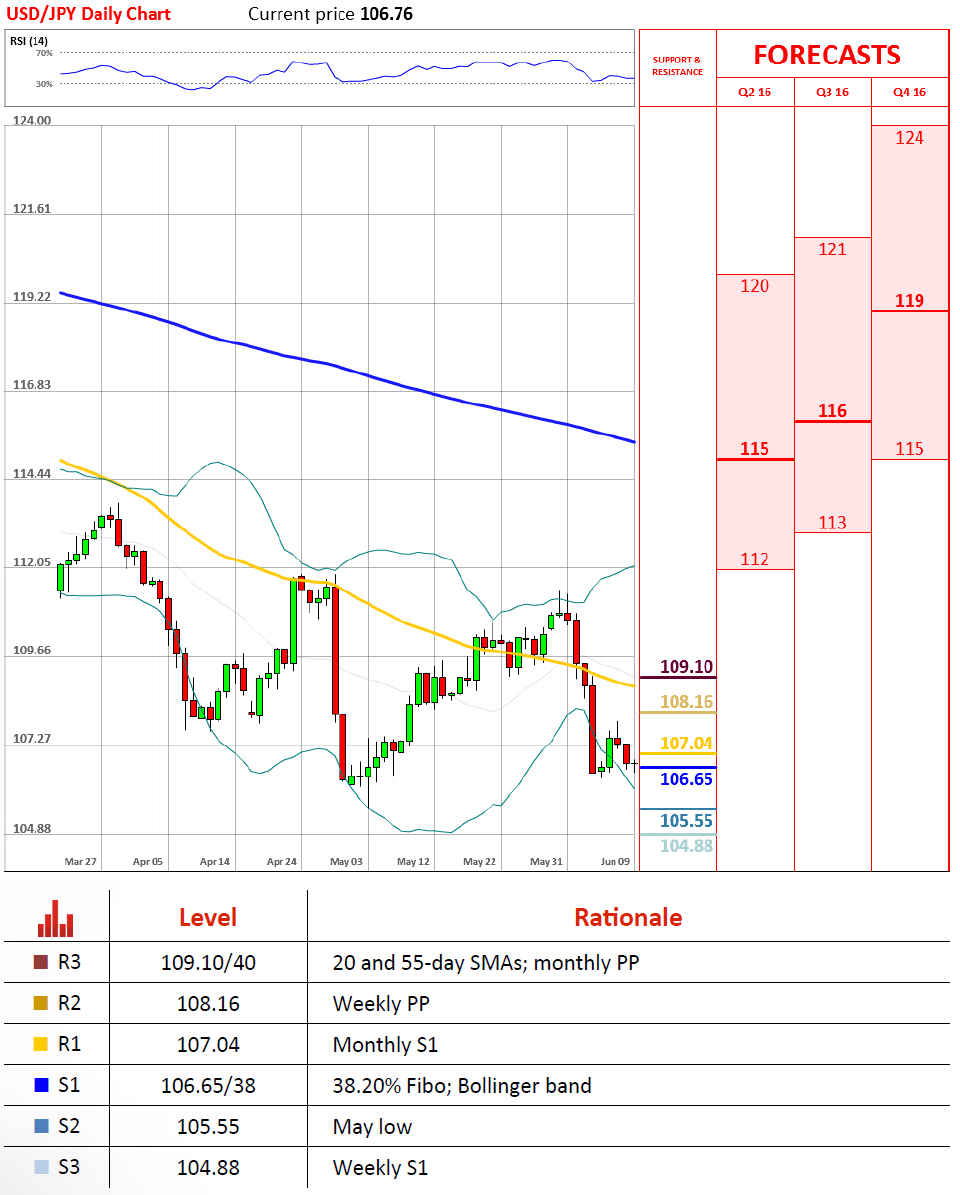The width and height of the screenshot is (960, 1195).
Task: Click the 121 upper forecast in Q3 16
Action: [x=832, y=249]
